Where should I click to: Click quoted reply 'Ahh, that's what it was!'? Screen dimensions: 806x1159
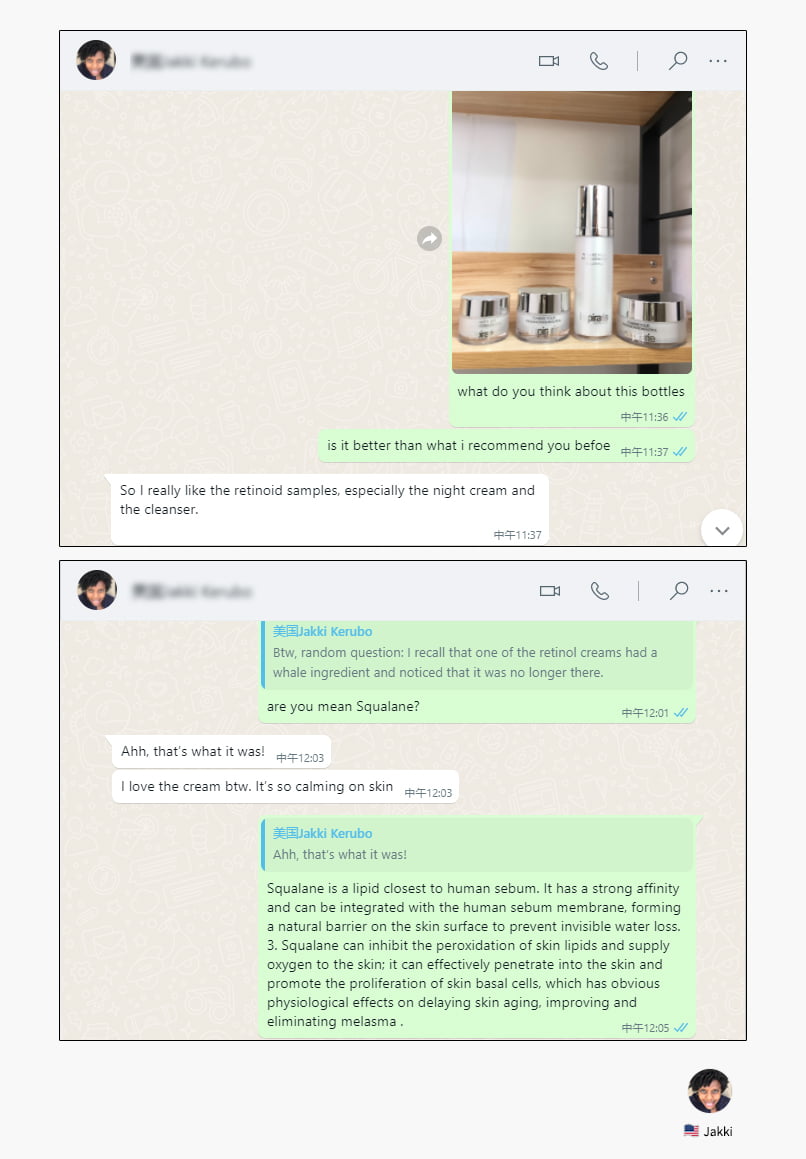coord(477,844)
